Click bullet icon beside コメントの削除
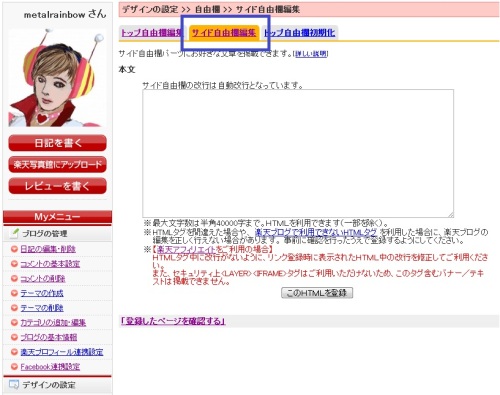This screenshot has height=395, width=500. (x=14, y=279)
